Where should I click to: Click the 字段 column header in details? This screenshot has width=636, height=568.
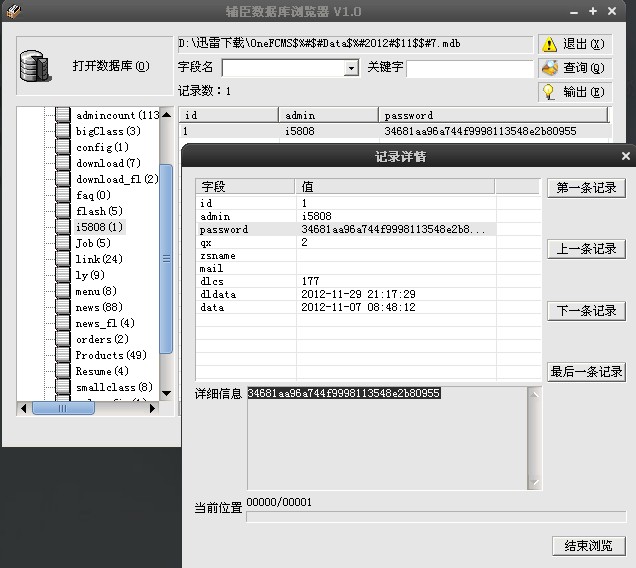pyautogui.click(x=245, y=187)
